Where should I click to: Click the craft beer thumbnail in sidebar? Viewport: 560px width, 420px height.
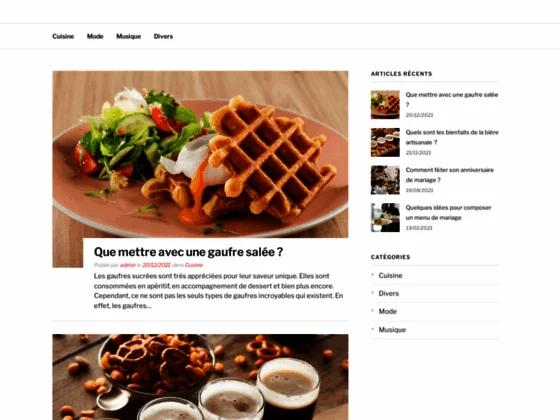[x=385, y=142]
